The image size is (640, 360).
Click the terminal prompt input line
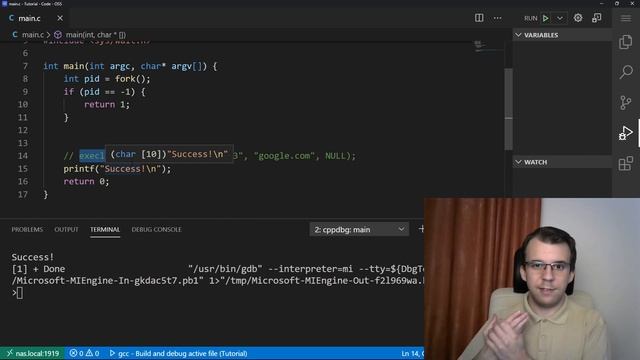[20, 293]
